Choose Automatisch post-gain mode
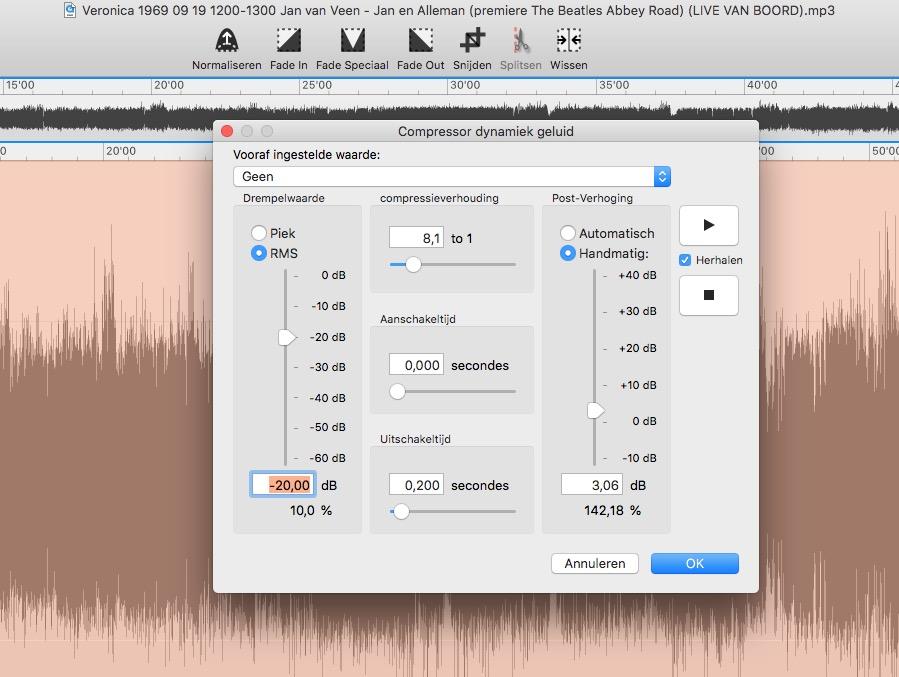 tap(568, 233)
